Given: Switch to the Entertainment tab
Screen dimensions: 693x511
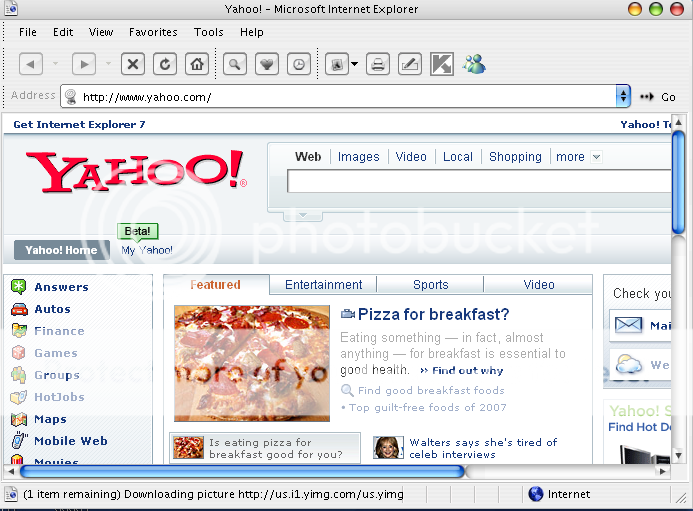Looking at the screenshot, I should (323, 285).
